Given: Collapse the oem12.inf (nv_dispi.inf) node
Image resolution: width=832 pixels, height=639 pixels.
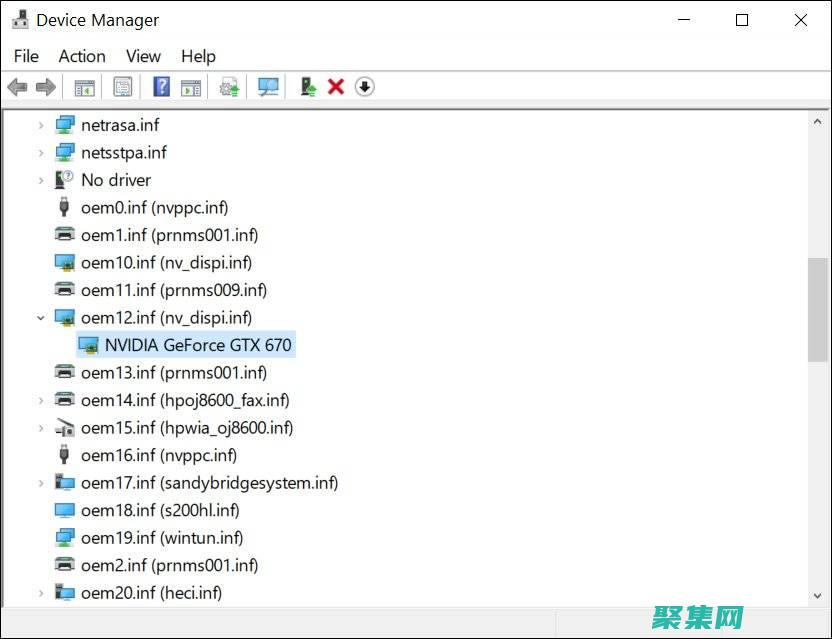Looking at the screenshot, I should 41,318.
